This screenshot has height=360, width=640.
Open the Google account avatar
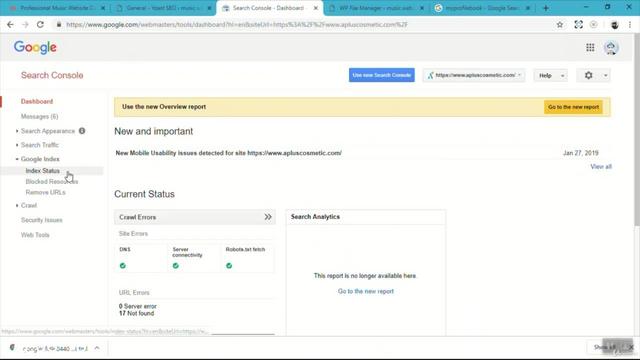point(611,48)
